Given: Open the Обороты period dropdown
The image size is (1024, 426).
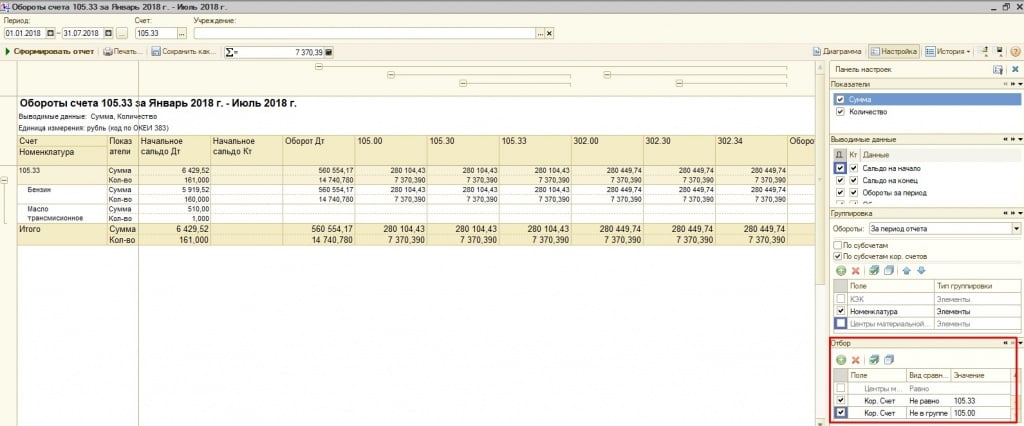Looking at the screenshot, I should [1016, 229].
